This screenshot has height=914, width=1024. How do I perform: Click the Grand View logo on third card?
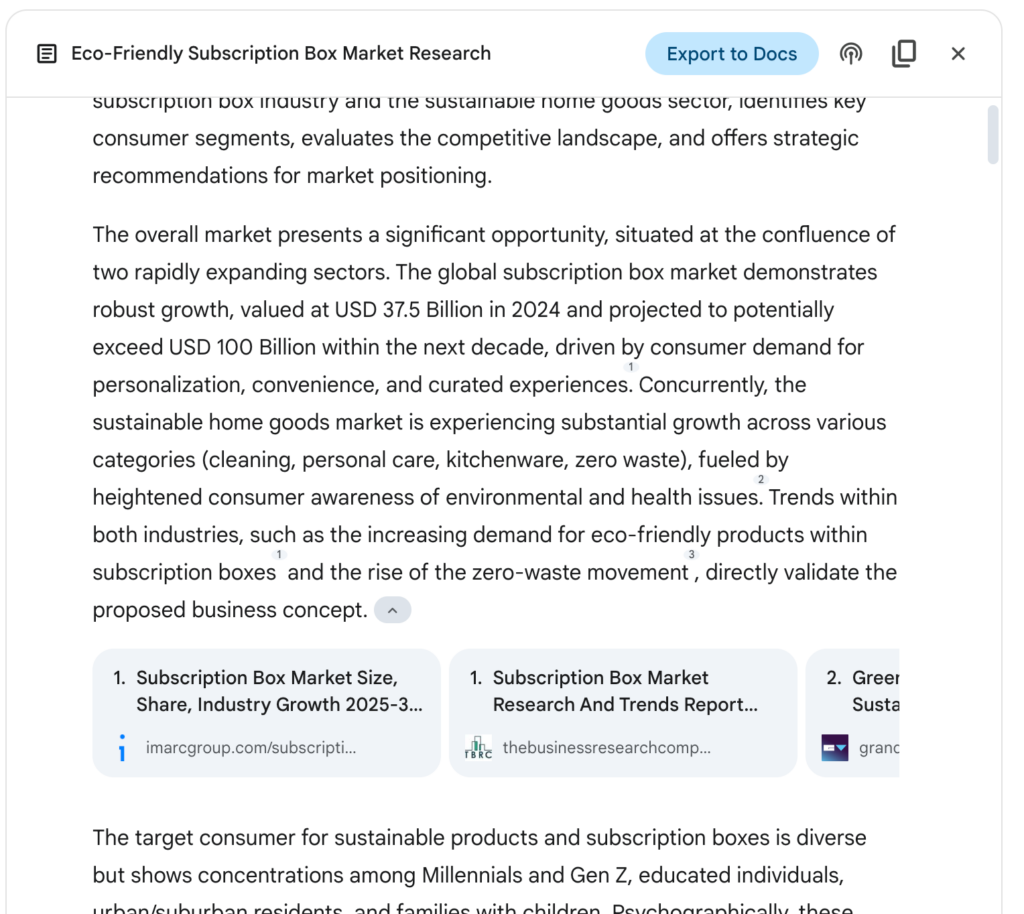(835, 747)
